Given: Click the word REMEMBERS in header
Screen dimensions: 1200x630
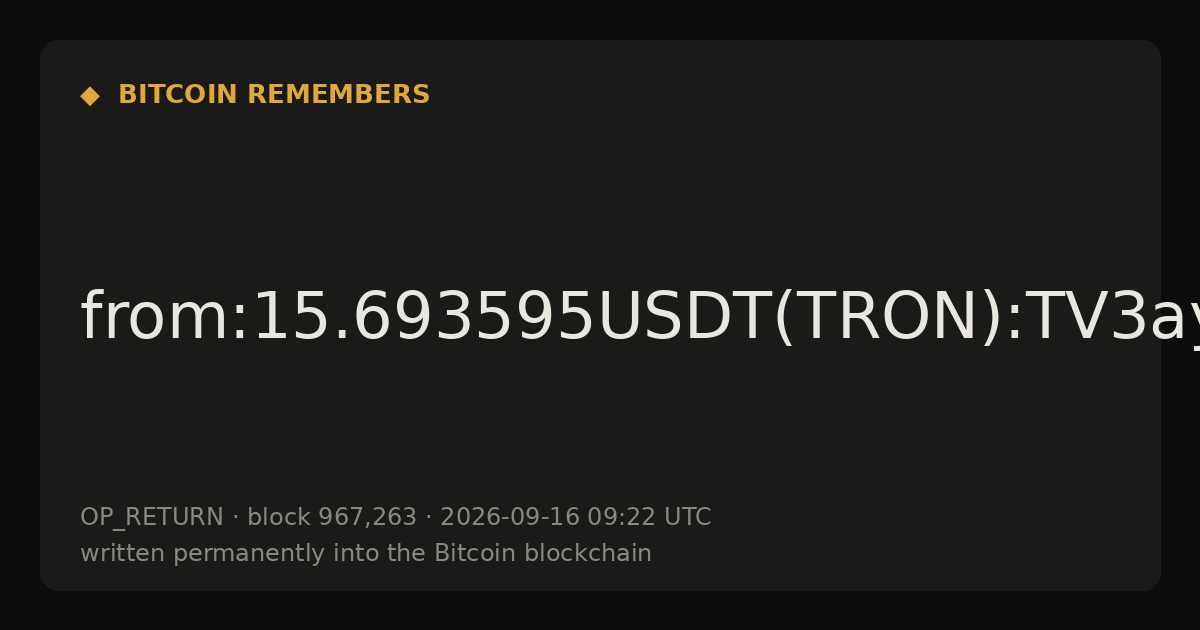Looking at the screenshot, I should click(x=338, y=95).
